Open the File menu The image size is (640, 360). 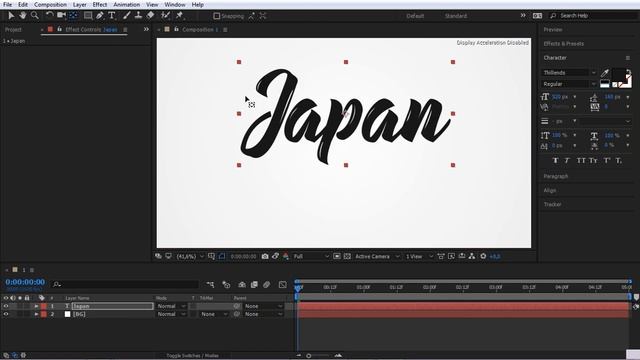coord(7,4)
